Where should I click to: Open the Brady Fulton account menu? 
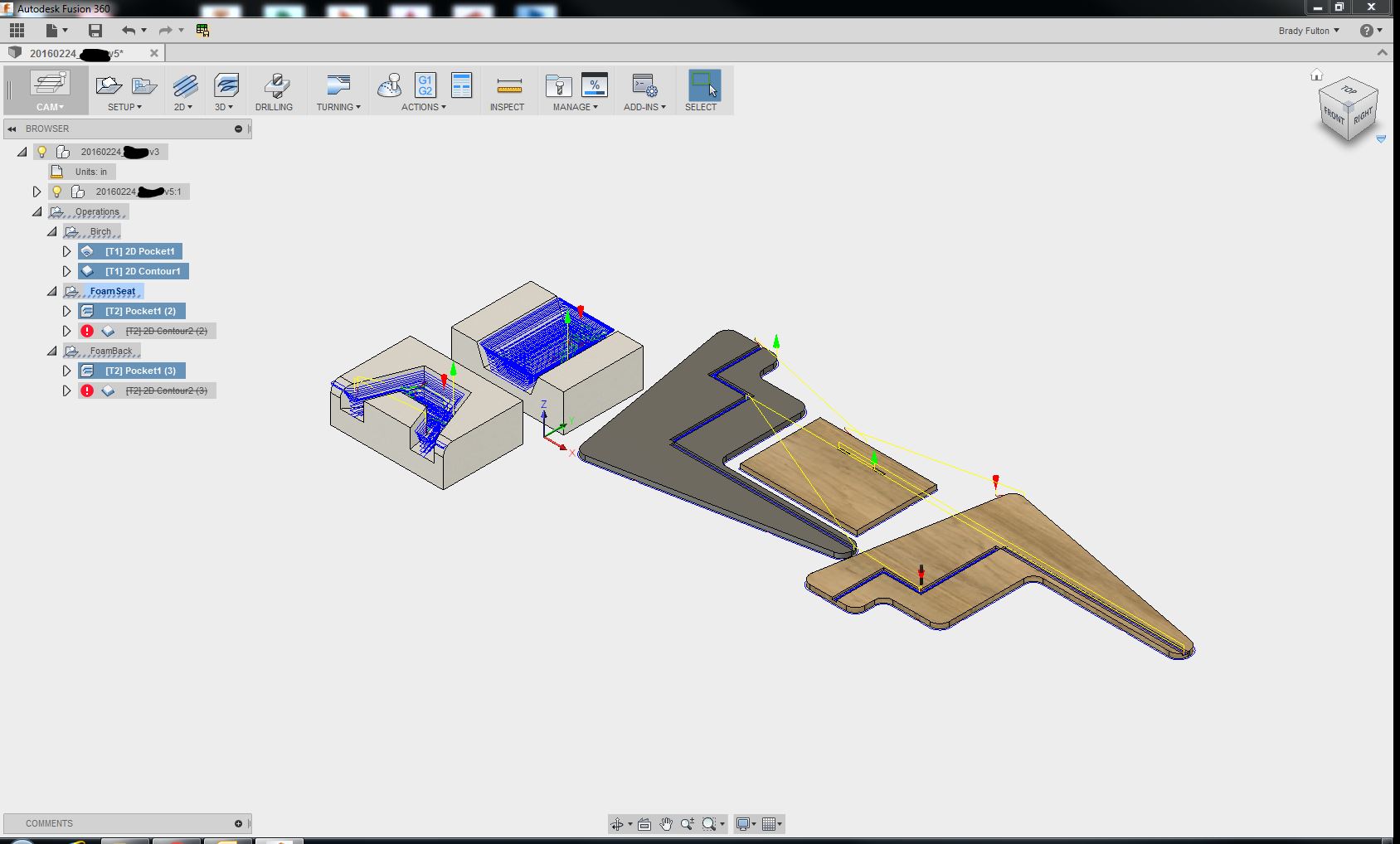coord(1309,31)
